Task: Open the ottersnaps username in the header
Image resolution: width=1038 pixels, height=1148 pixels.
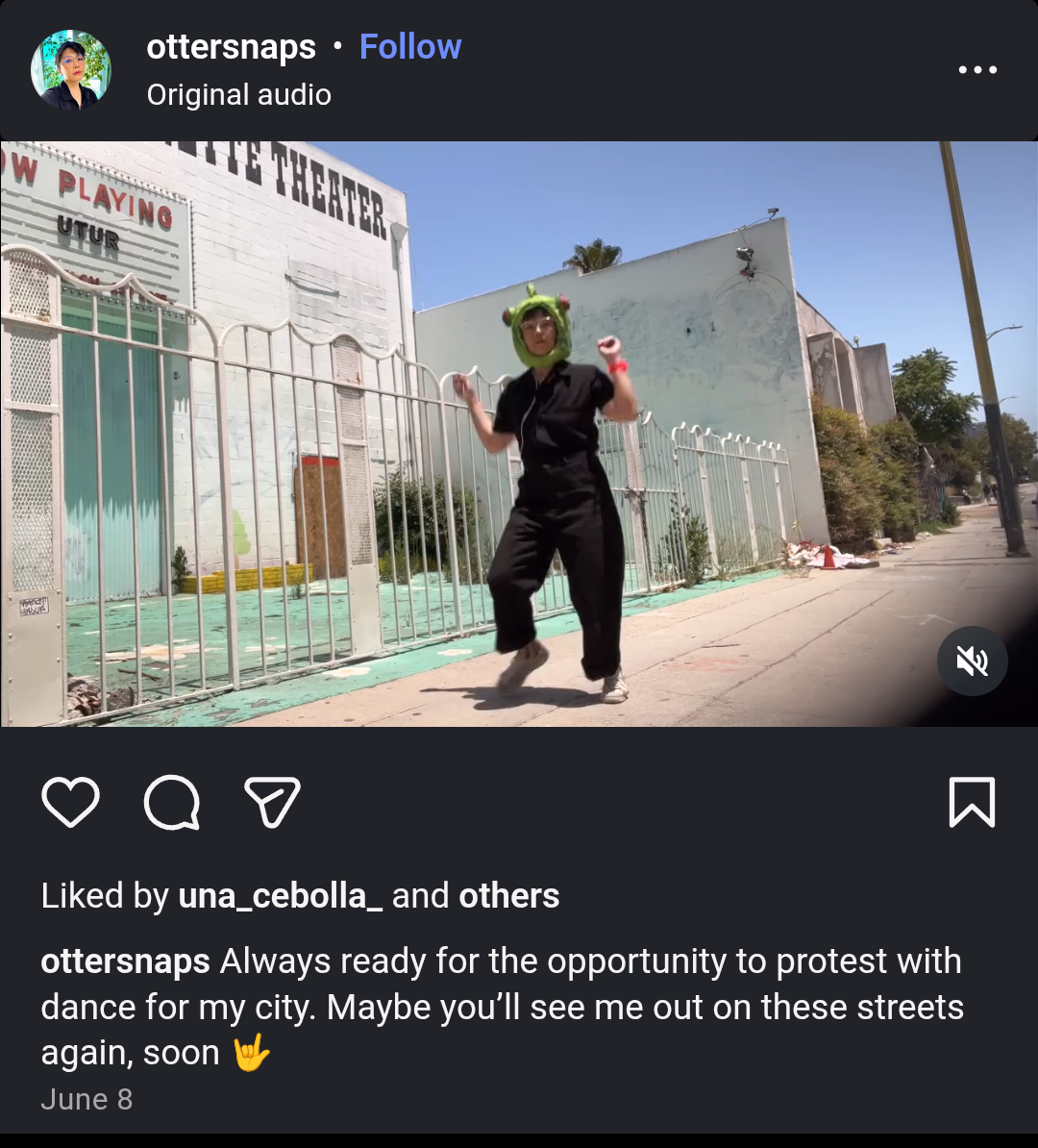Action: pyautogui.click(x=232, y=47)
